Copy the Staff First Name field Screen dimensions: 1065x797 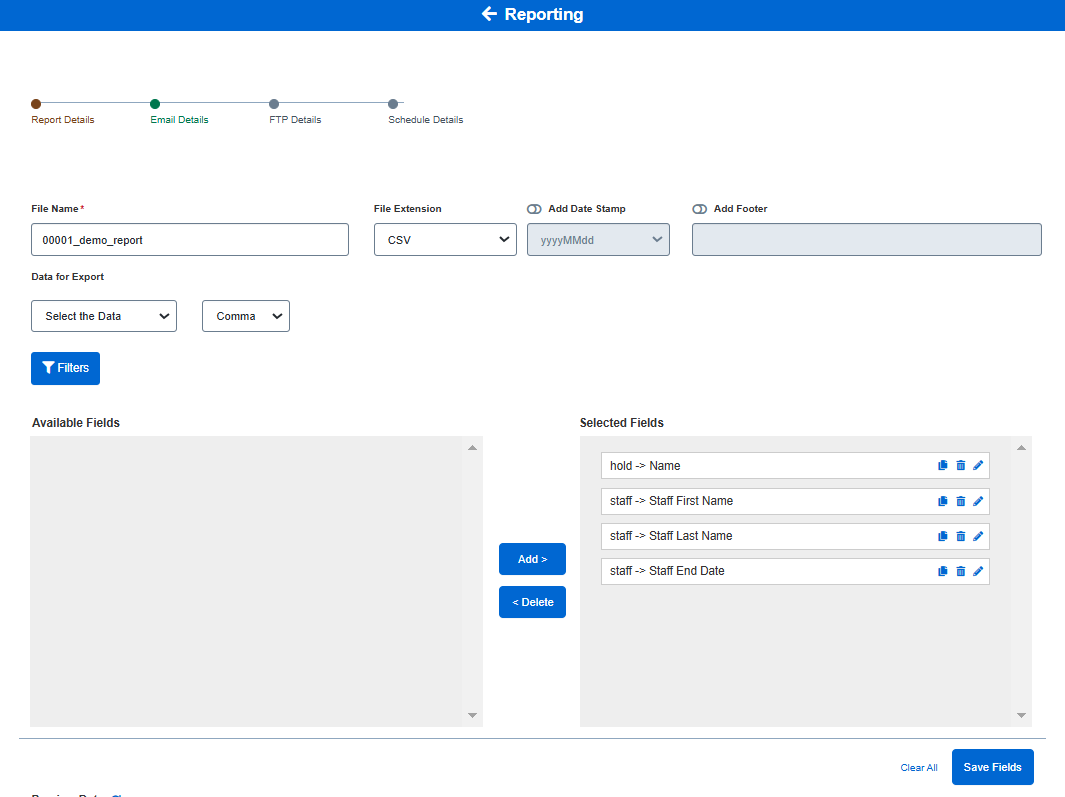click(943, 501)
